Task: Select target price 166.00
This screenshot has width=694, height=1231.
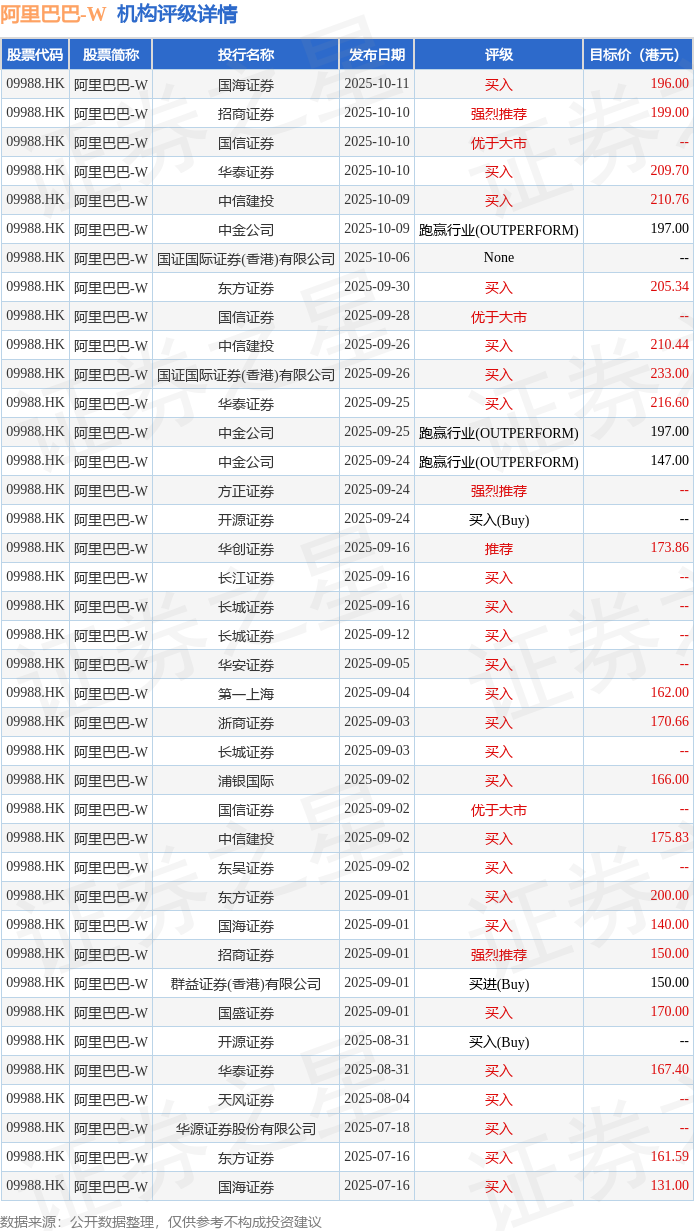Action: [669, 780]
